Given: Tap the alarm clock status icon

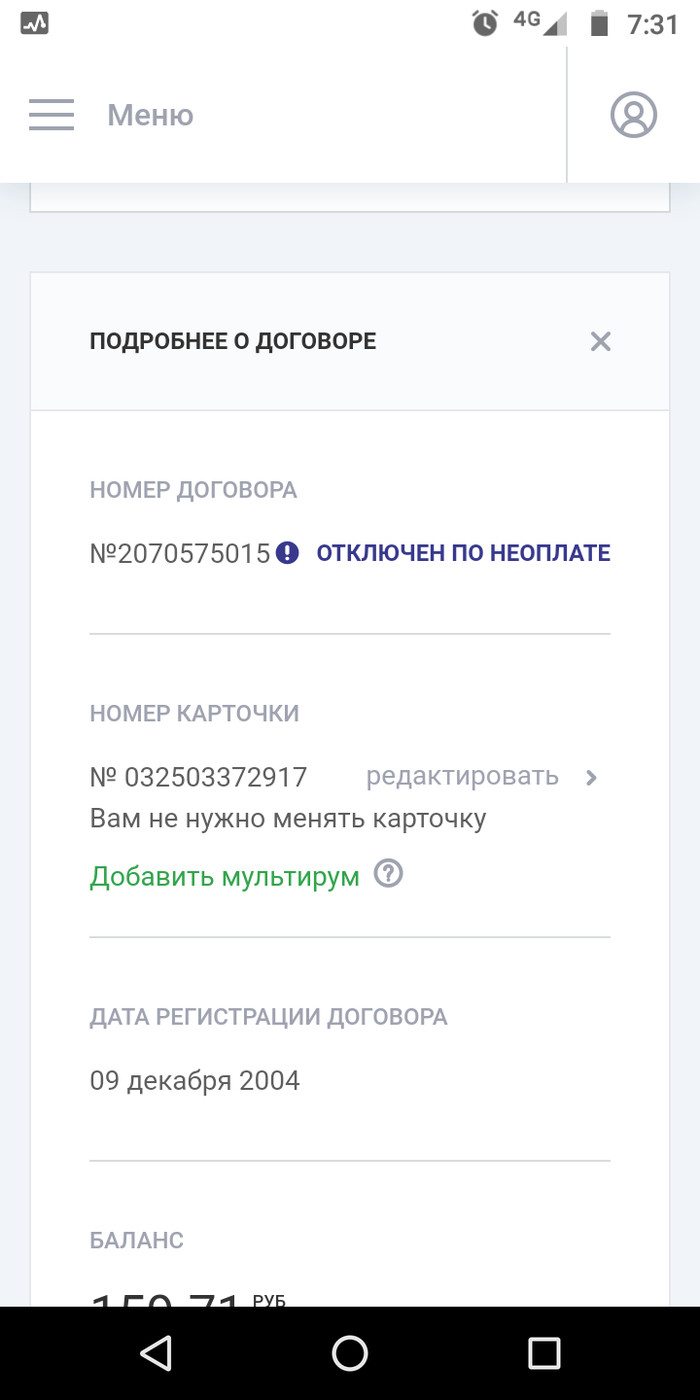Looking at the screenshot, I should [x=485, y=23].
